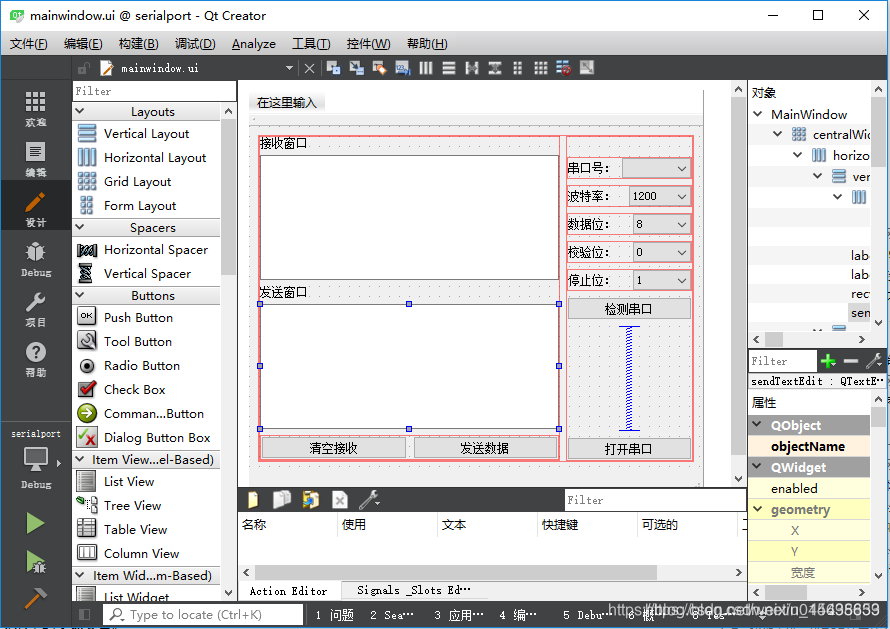This screenshot has width=890, height=629.
Task: Open the 工具(T) menu
Action: [311, 44]
